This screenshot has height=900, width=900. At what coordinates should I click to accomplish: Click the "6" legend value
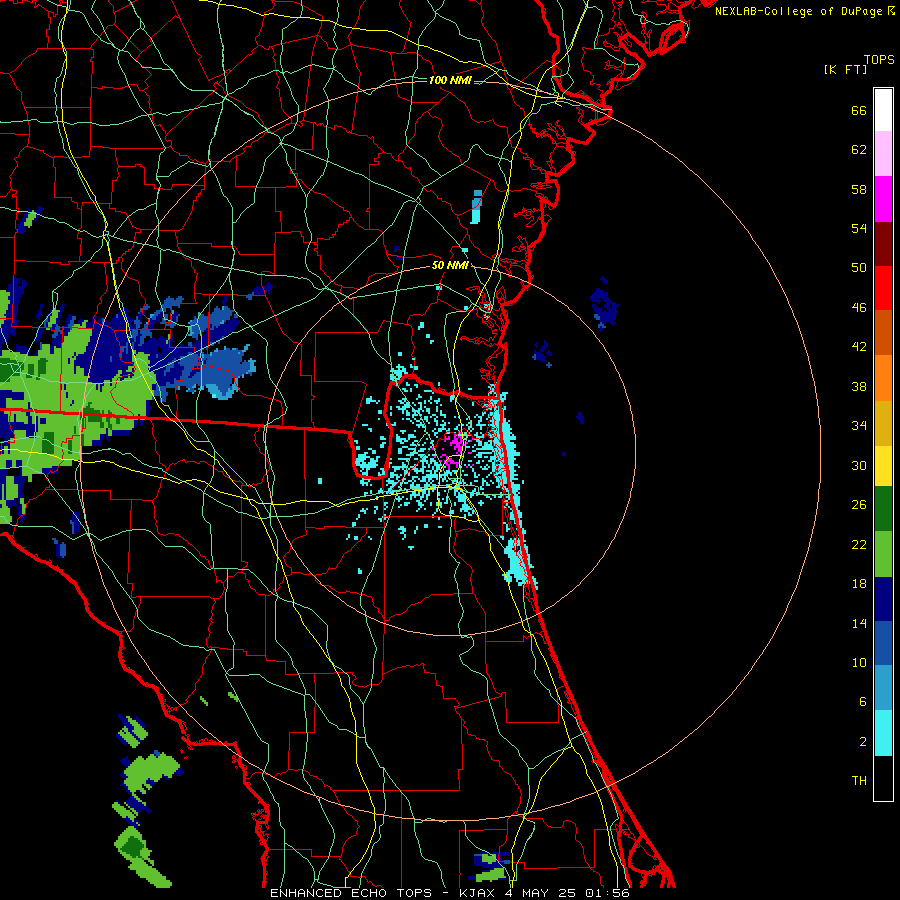pos(863,702)
